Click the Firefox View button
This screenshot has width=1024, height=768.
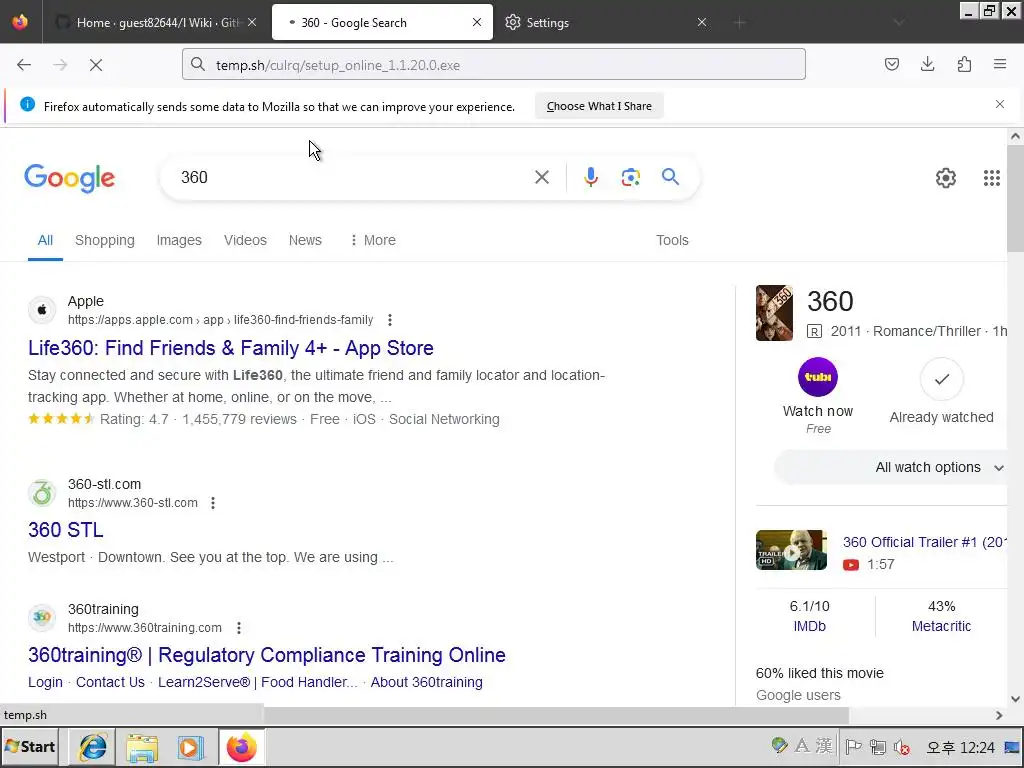click(20, 22)
